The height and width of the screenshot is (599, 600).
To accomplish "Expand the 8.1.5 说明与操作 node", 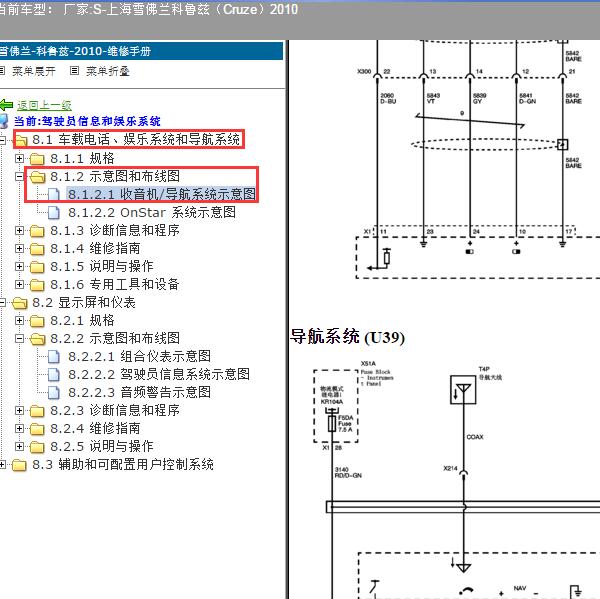I will [x=19, y=266].
